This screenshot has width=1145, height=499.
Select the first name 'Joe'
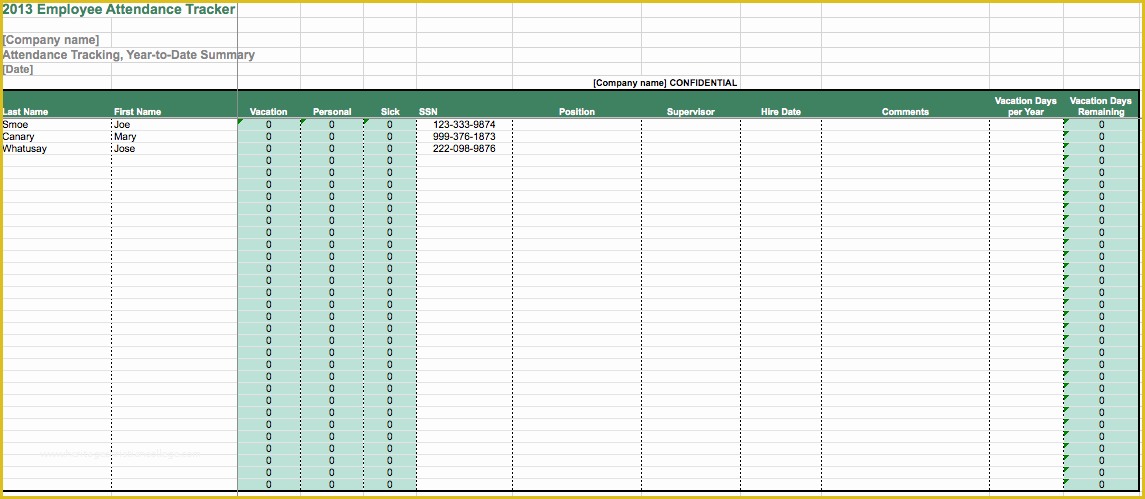pyautogui.click(x=122, y=125)
